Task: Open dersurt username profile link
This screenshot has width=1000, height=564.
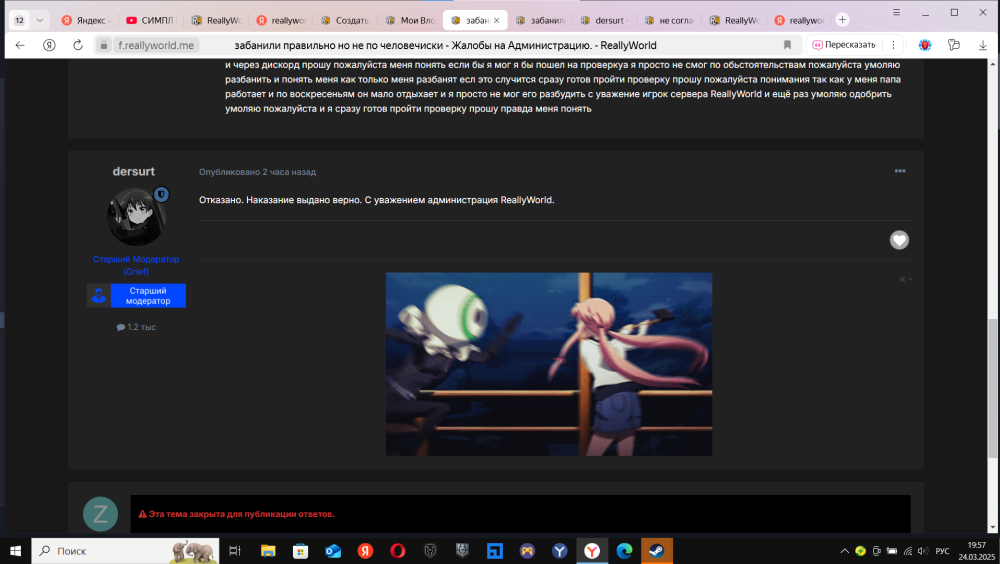Action: click(x=134, y=171)
